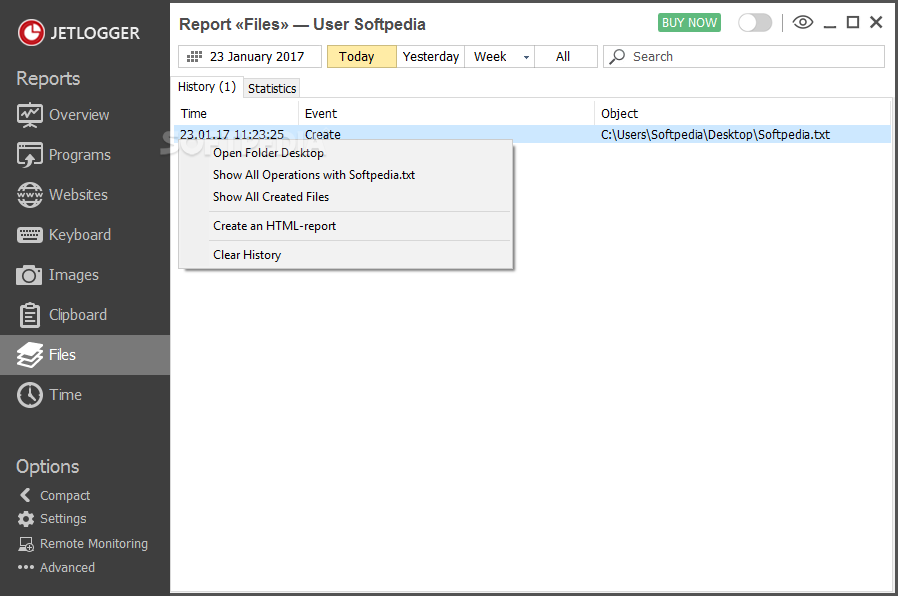
Task: Click the calendar grid icon
Action: click(195, 56)
